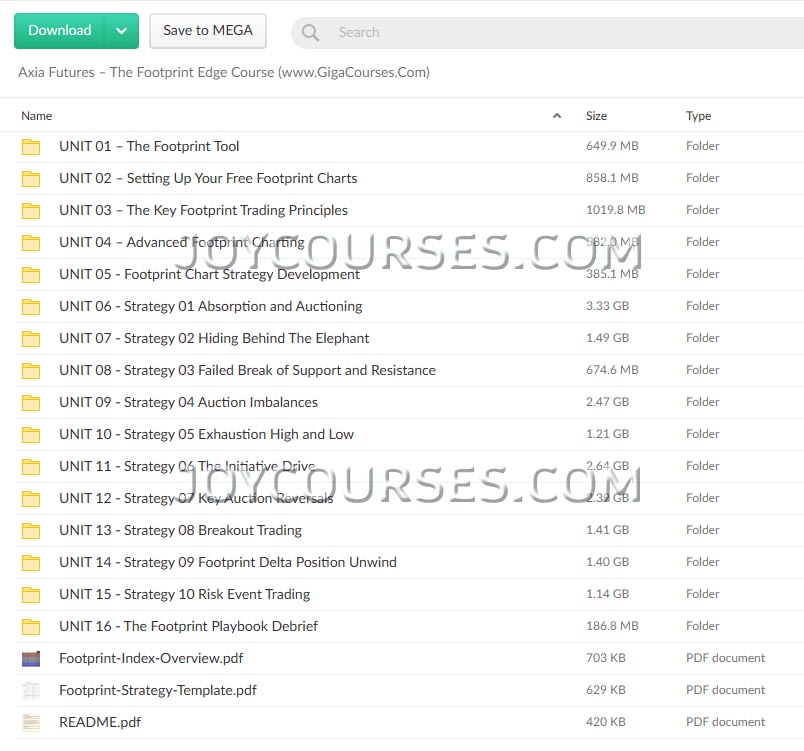Select UNIT 05 - Footprint Chart Strategy Development
This screenshot has height=751, width=804.
point(209,274)
